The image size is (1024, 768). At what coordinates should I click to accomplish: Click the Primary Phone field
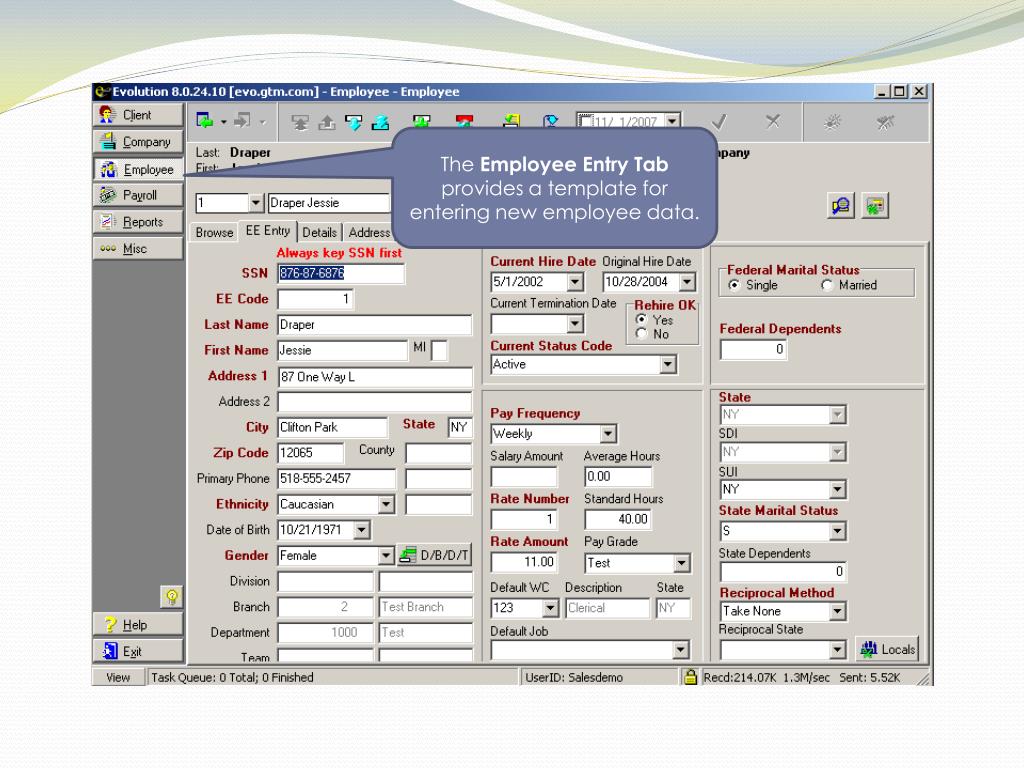click(x=336, y=479)
